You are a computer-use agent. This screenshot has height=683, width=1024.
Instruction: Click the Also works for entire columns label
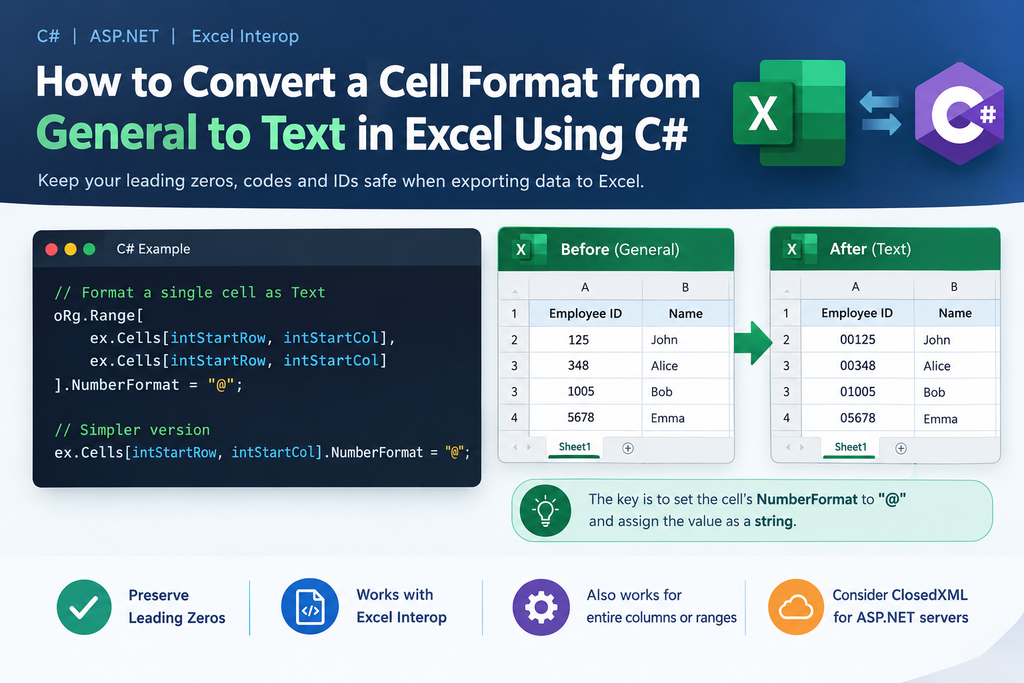tap(661, 606)
